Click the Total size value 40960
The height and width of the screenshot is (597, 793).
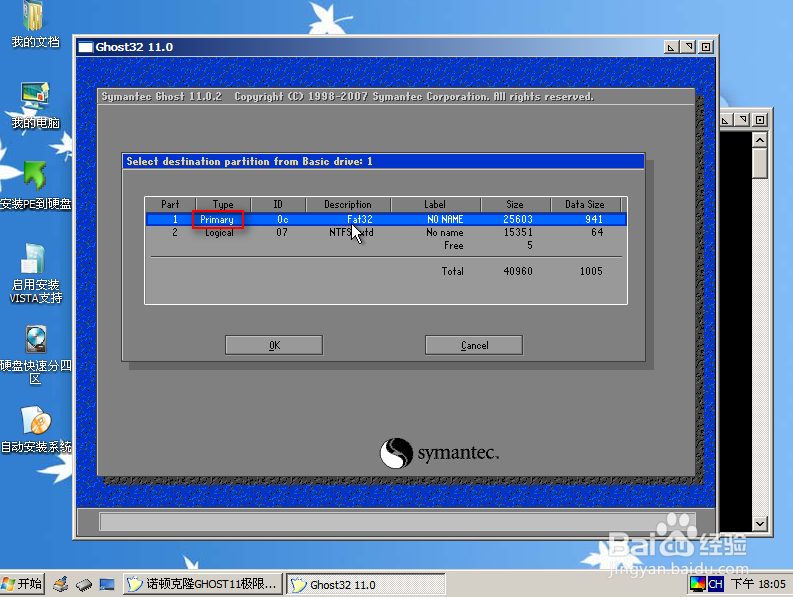coord(518,271)
